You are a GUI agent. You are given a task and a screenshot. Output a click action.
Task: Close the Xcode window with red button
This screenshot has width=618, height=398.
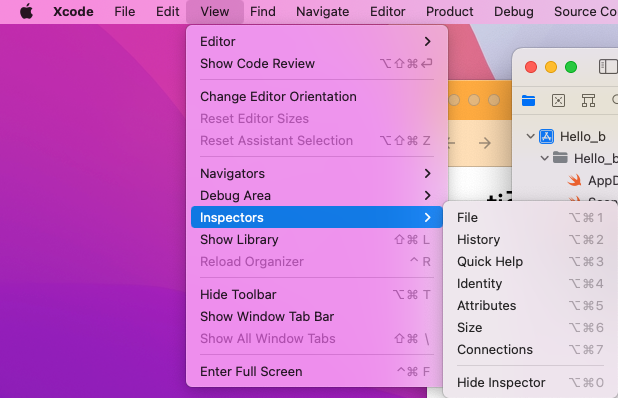pos(531,67)
